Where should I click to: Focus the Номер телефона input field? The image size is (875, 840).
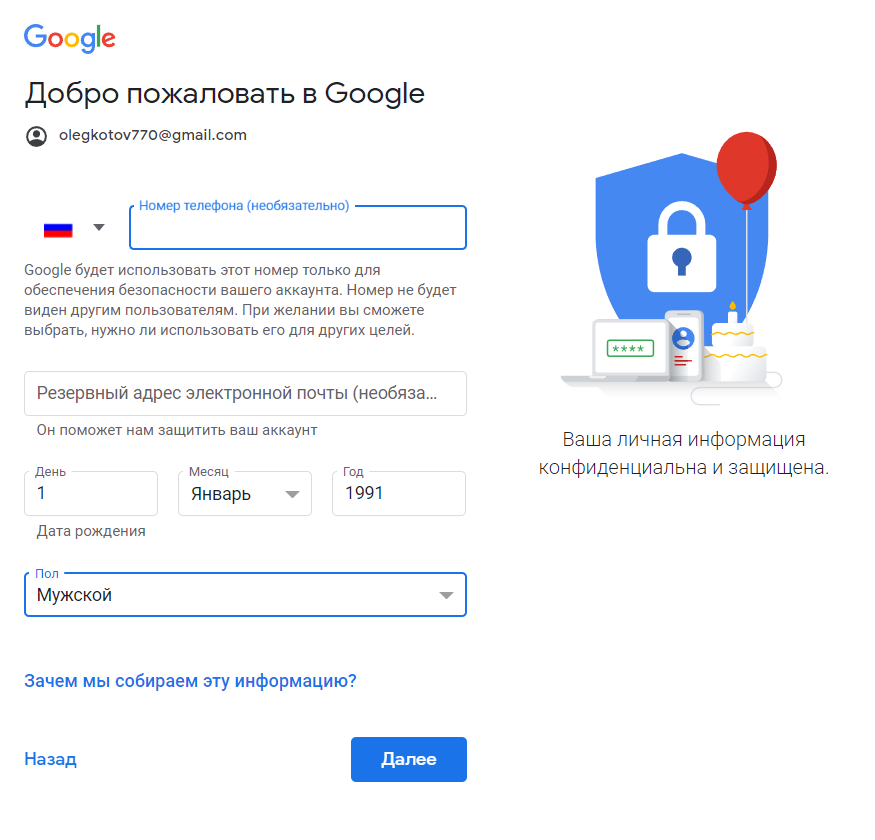coord(297,228)
